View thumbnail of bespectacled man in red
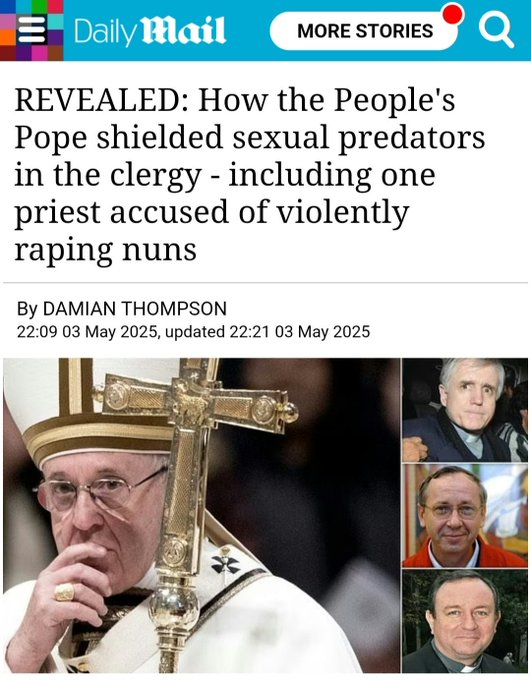Viewport: 531px width, 680px height. 465,516
